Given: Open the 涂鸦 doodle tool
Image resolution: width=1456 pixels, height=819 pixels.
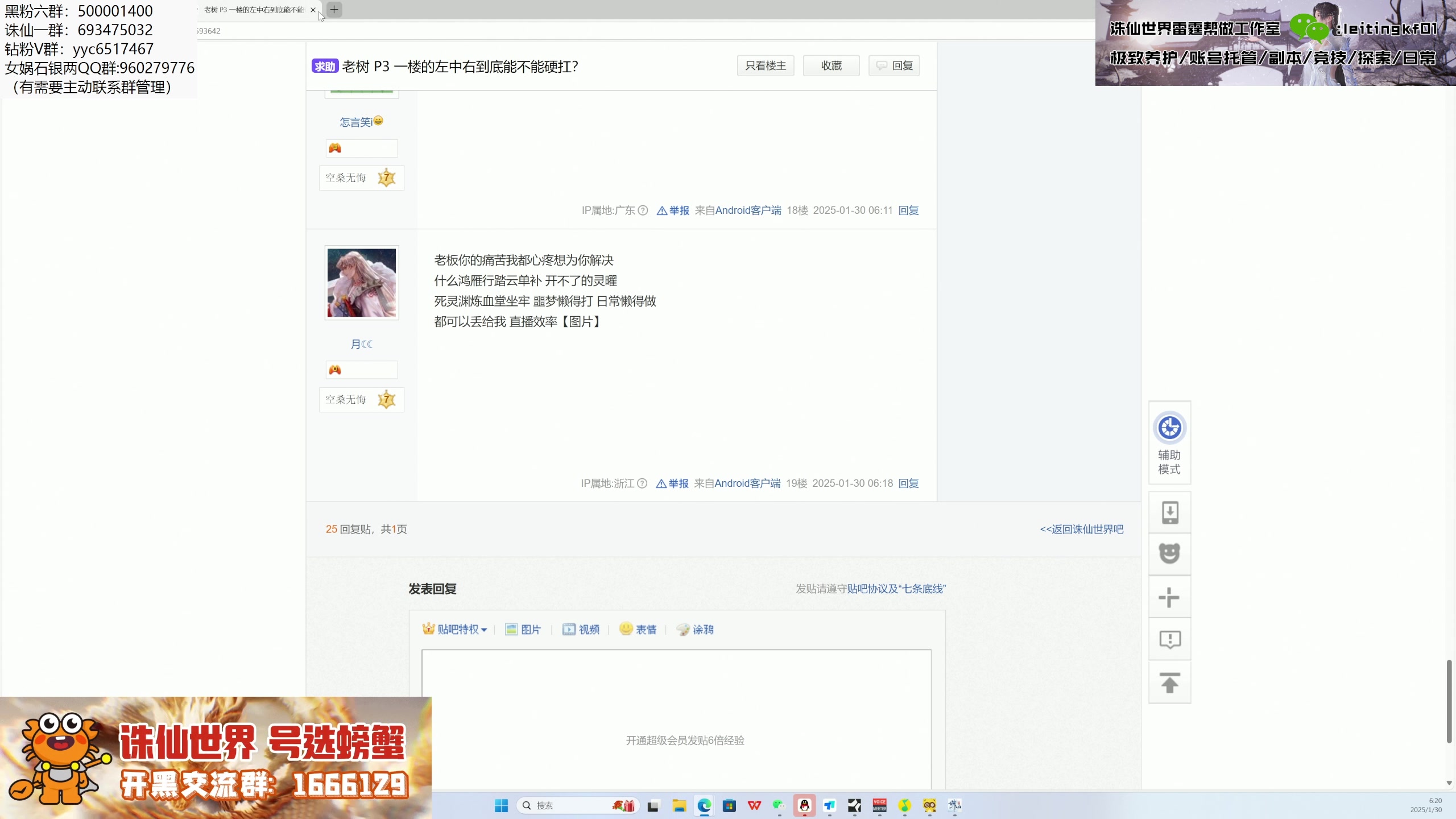Looking at the screenshot, I should pyautogui.click(x=694, y=629).
